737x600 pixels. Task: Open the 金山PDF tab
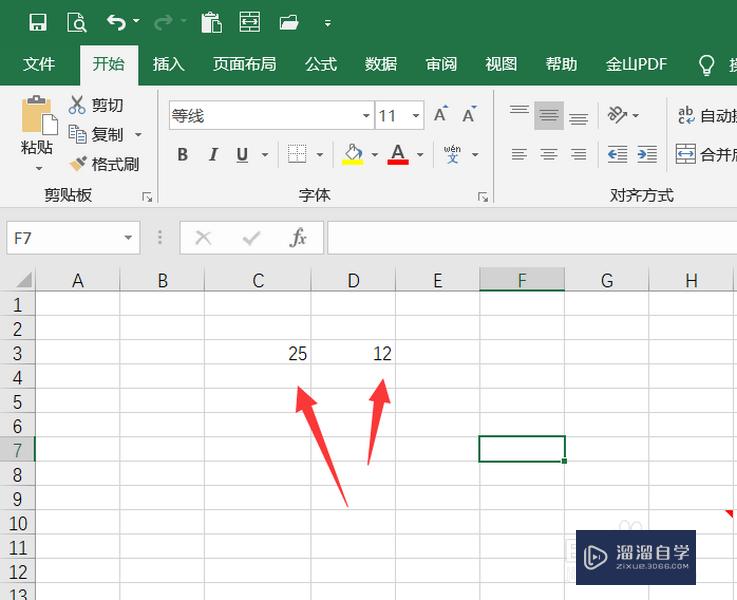click(636, 64)
